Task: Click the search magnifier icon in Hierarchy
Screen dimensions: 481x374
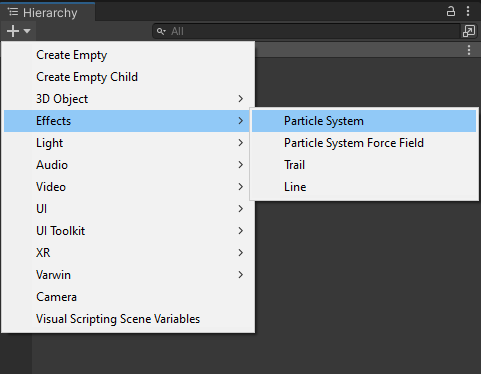Action: click(x=161, y=31)
